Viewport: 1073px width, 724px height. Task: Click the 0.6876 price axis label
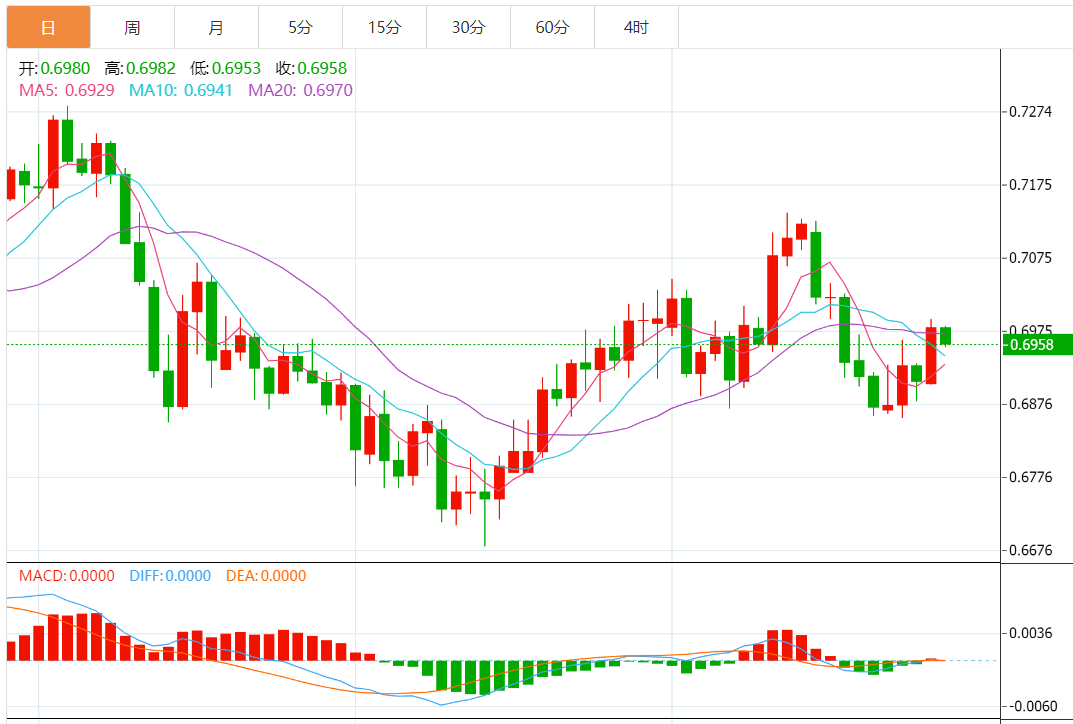coord(1031,404)
